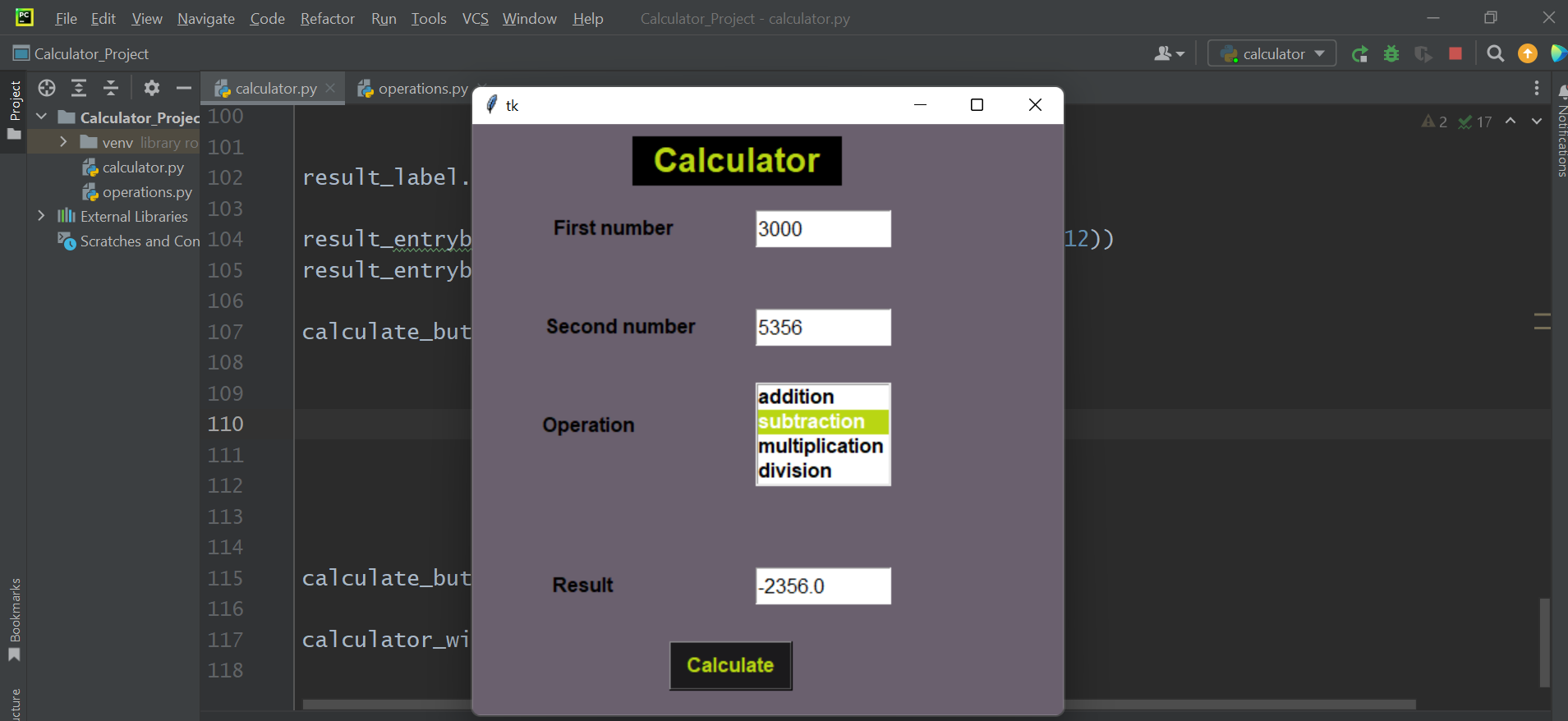
Task: Jump to previous highlighted error
Action: (x=1511, y=122)
